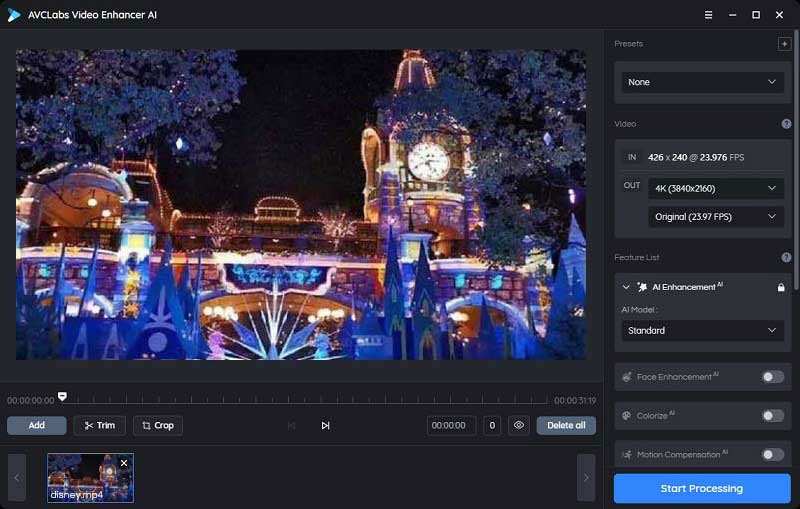Click the AI Model label
Viewport: 800px width, 509px height.
[x=639, y=310]
